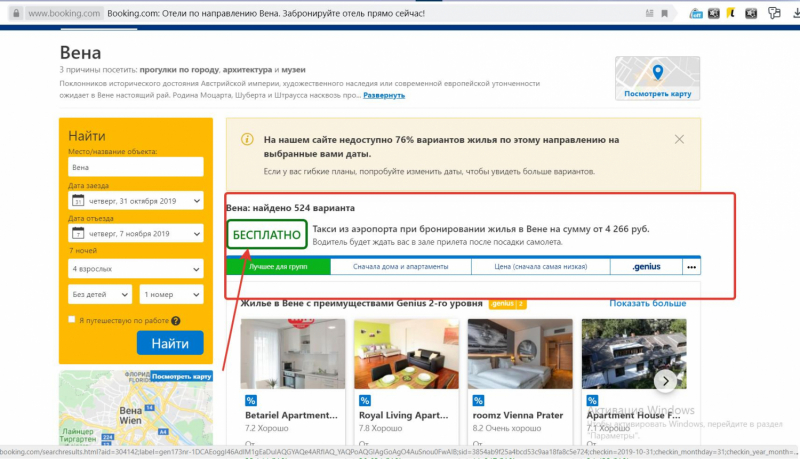Click the destination field containing 'Вена'
Image resolution: width=800 pixels, height=459 pixels.
pos(136,167)
